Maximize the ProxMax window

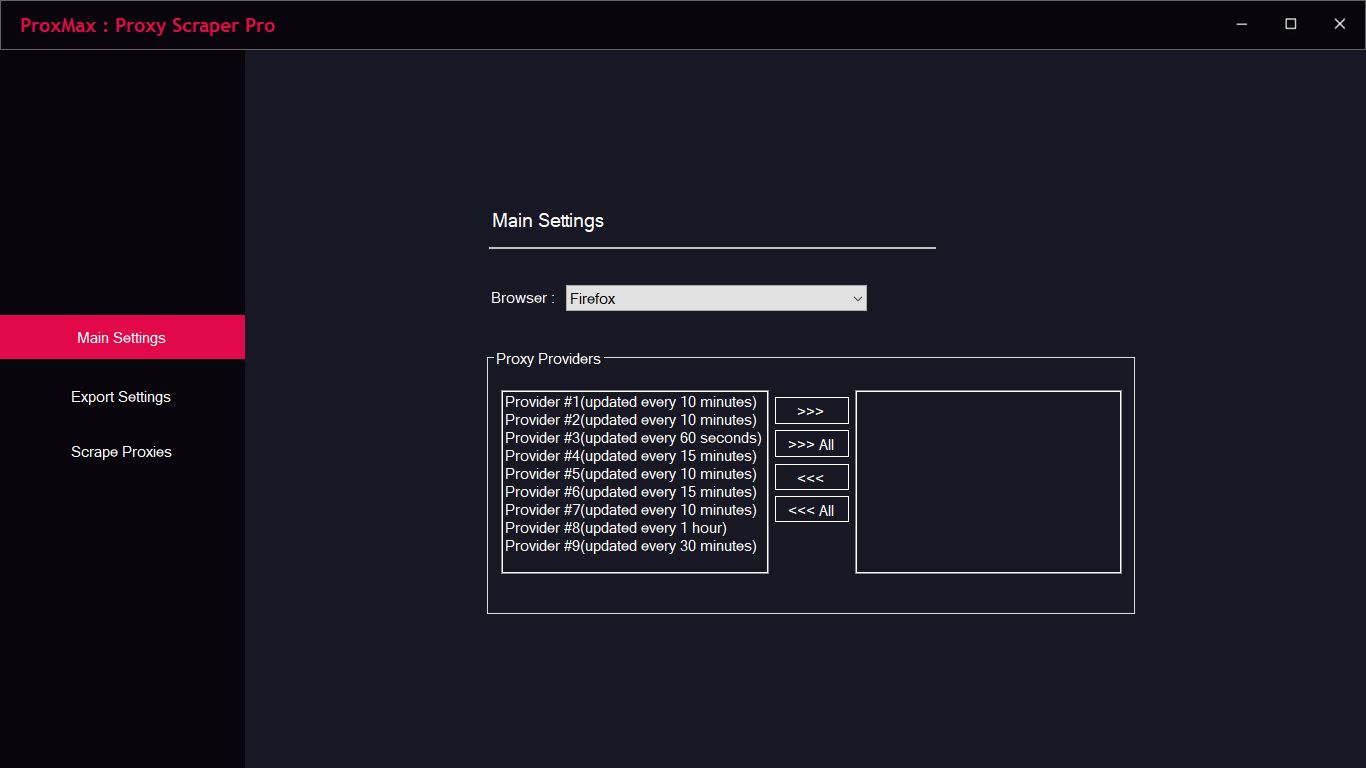[1290, 24]
